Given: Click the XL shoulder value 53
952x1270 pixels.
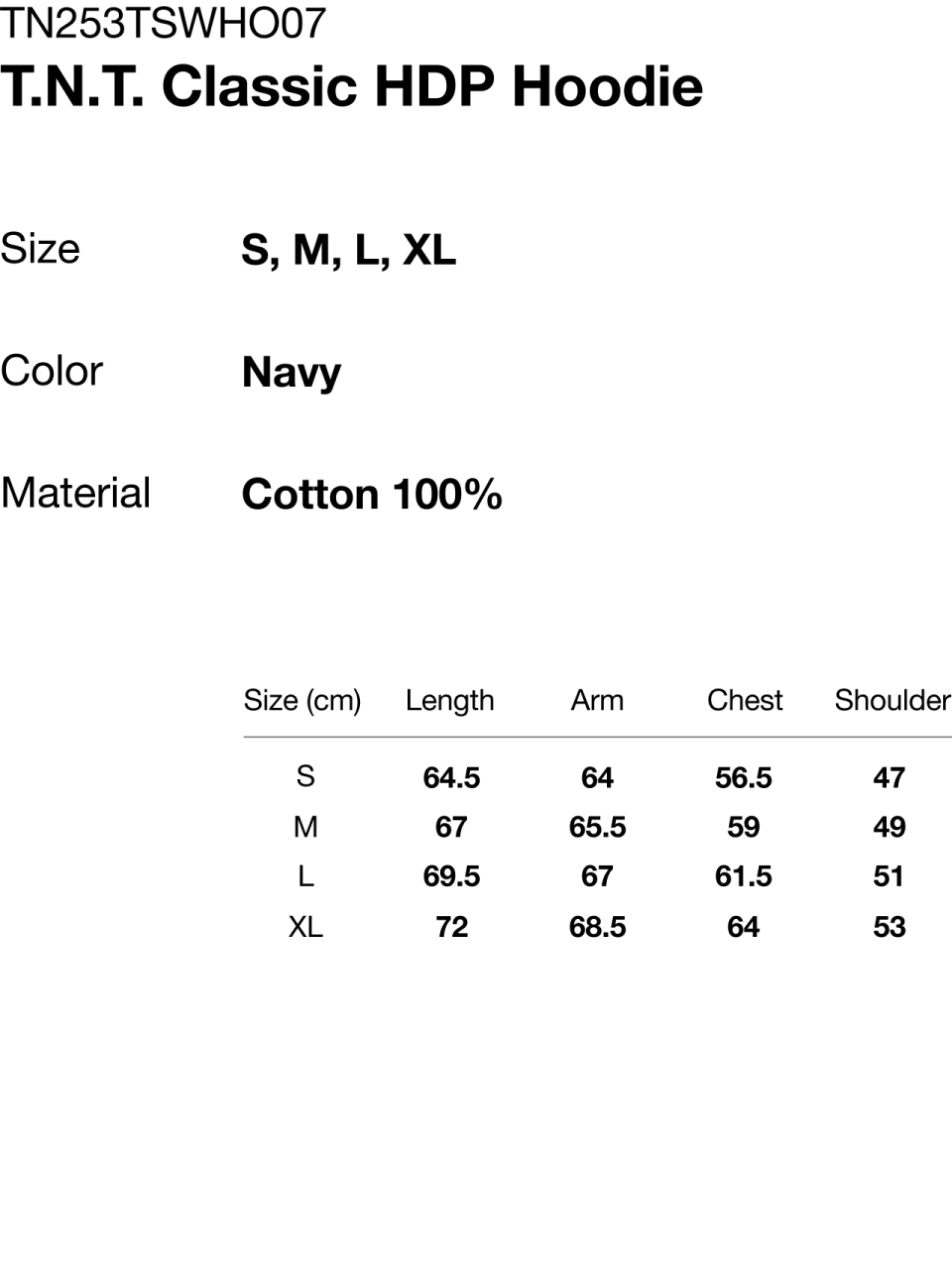Looking at the screenshot, I should coord(890,927).
